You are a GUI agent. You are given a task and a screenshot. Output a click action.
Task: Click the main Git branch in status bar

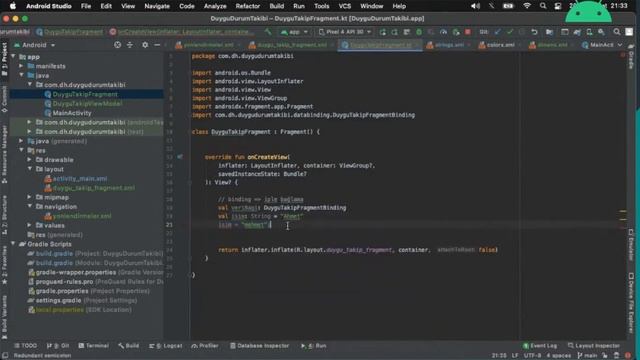pos(587,356)
